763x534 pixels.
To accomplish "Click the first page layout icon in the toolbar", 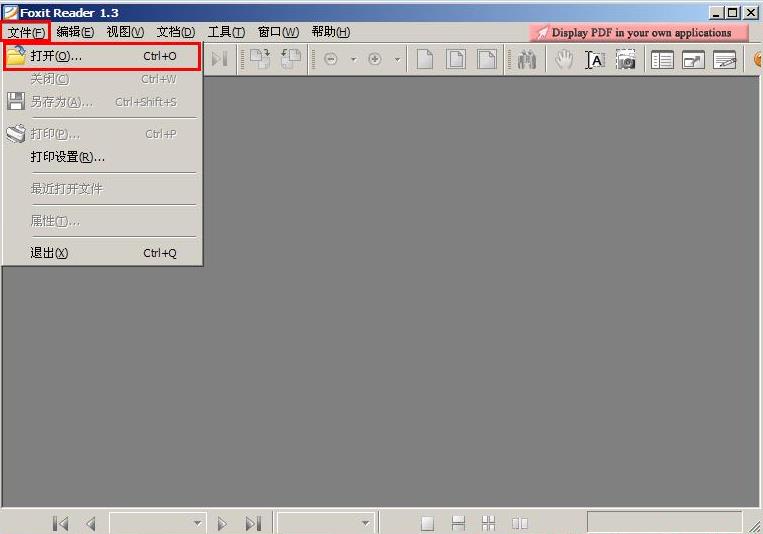I will 425,59.
